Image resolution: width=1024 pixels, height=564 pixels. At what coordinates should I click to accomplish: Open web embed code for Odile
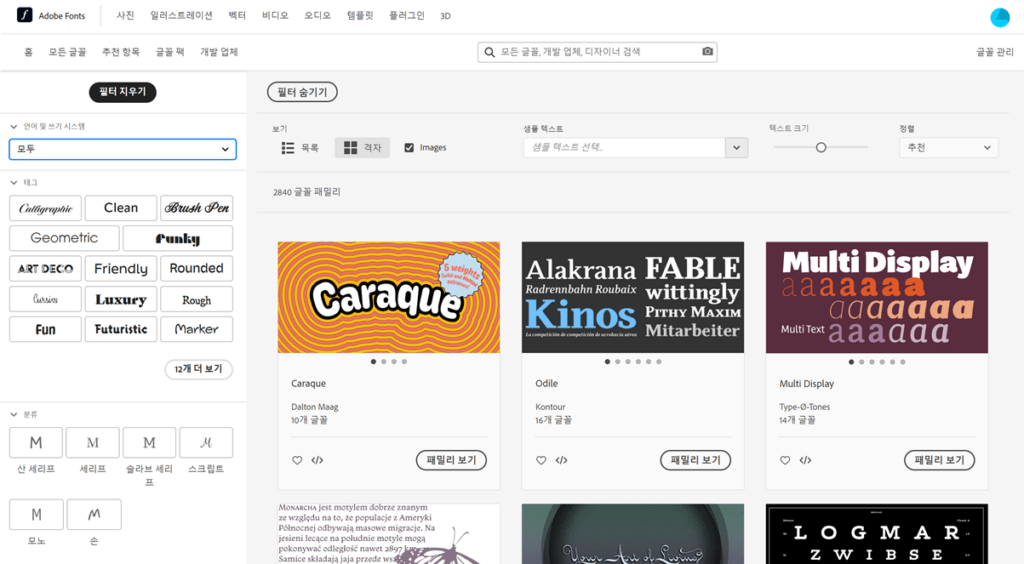(562, 460)
